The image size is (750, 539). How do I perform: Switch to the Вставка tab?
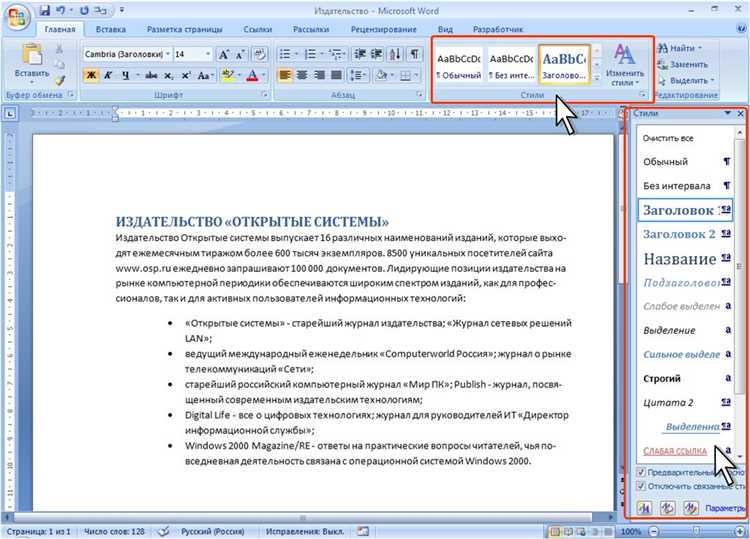click(x=110, y=29)
